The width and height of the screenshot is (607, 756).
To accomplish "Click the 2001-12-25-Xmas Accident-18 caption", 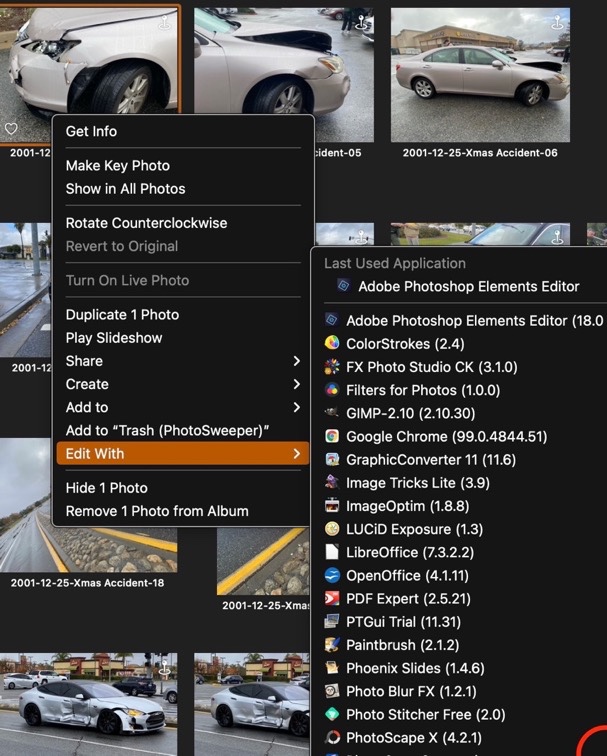I will click(x=87, y=582).
